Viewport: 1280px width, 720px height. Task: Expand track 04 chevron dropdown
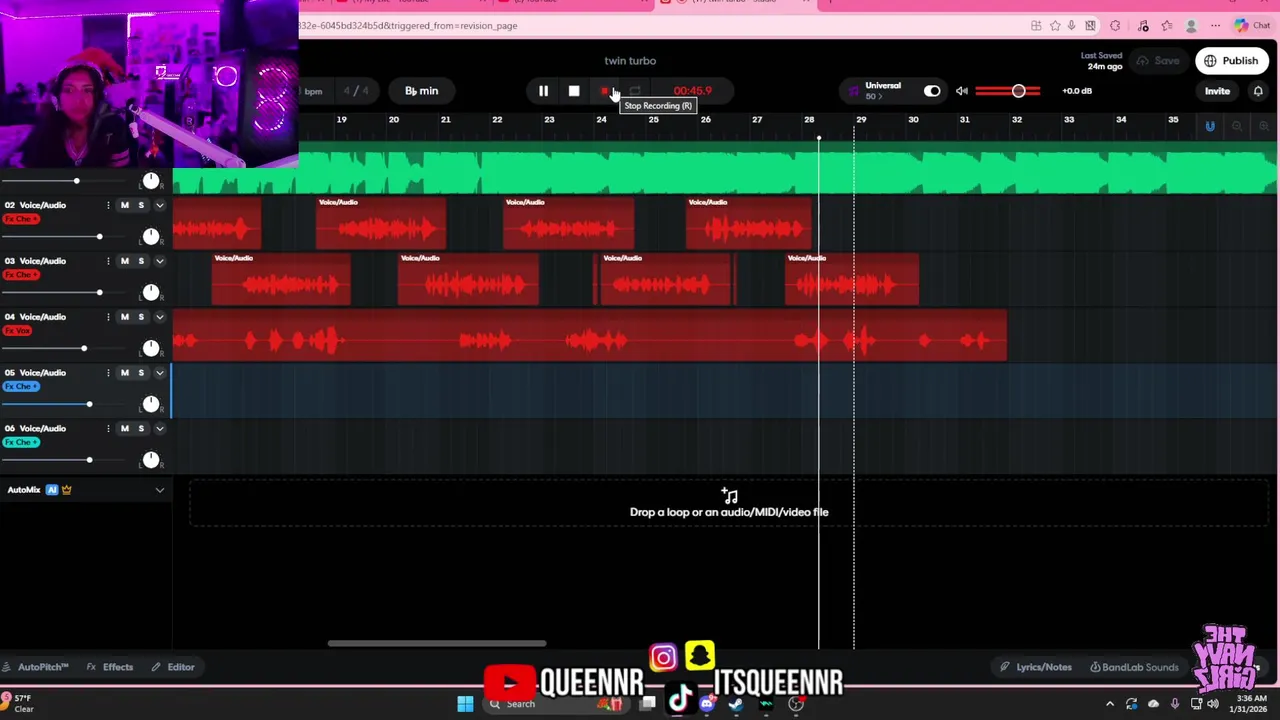point(159,317)
